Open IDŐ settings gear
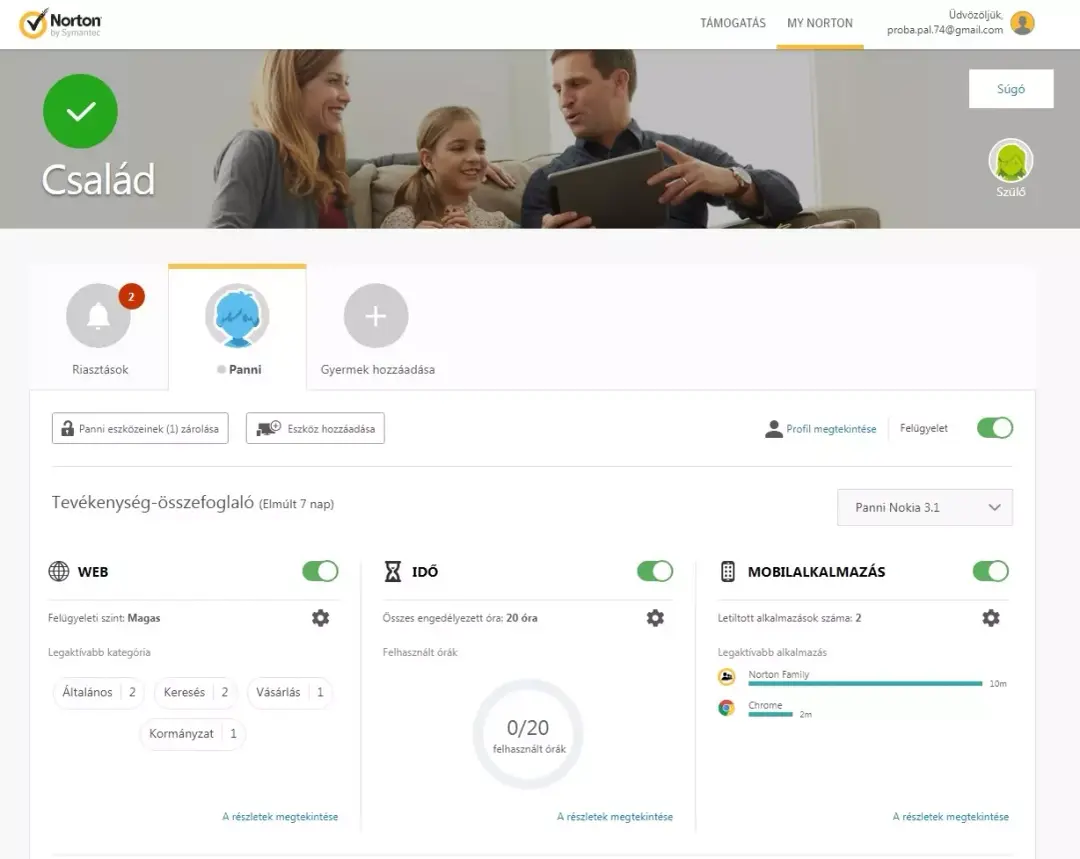Screen dimensions: 1080x859 pyautogui.click(x=655, y=618)
